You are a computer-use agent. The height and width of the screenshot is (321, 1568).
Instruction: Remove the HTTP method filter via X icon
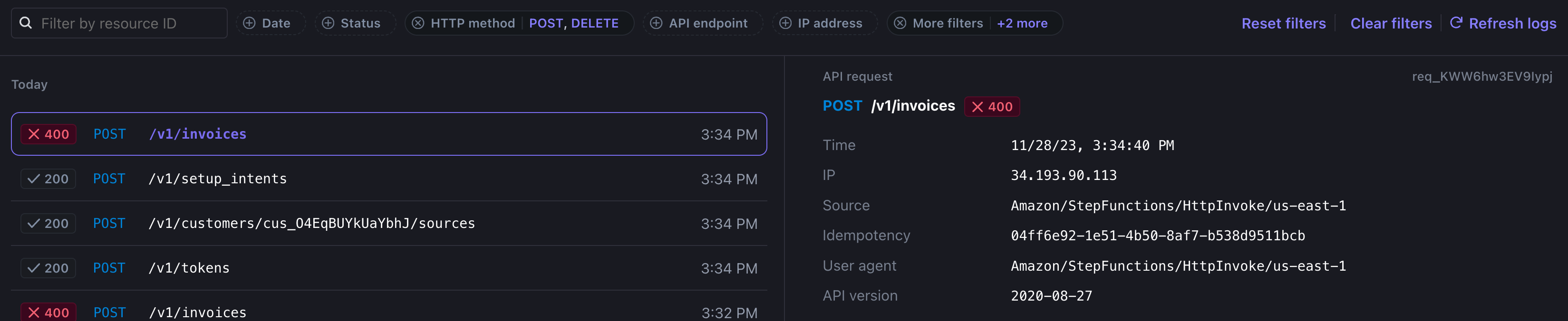coord(418,23)
